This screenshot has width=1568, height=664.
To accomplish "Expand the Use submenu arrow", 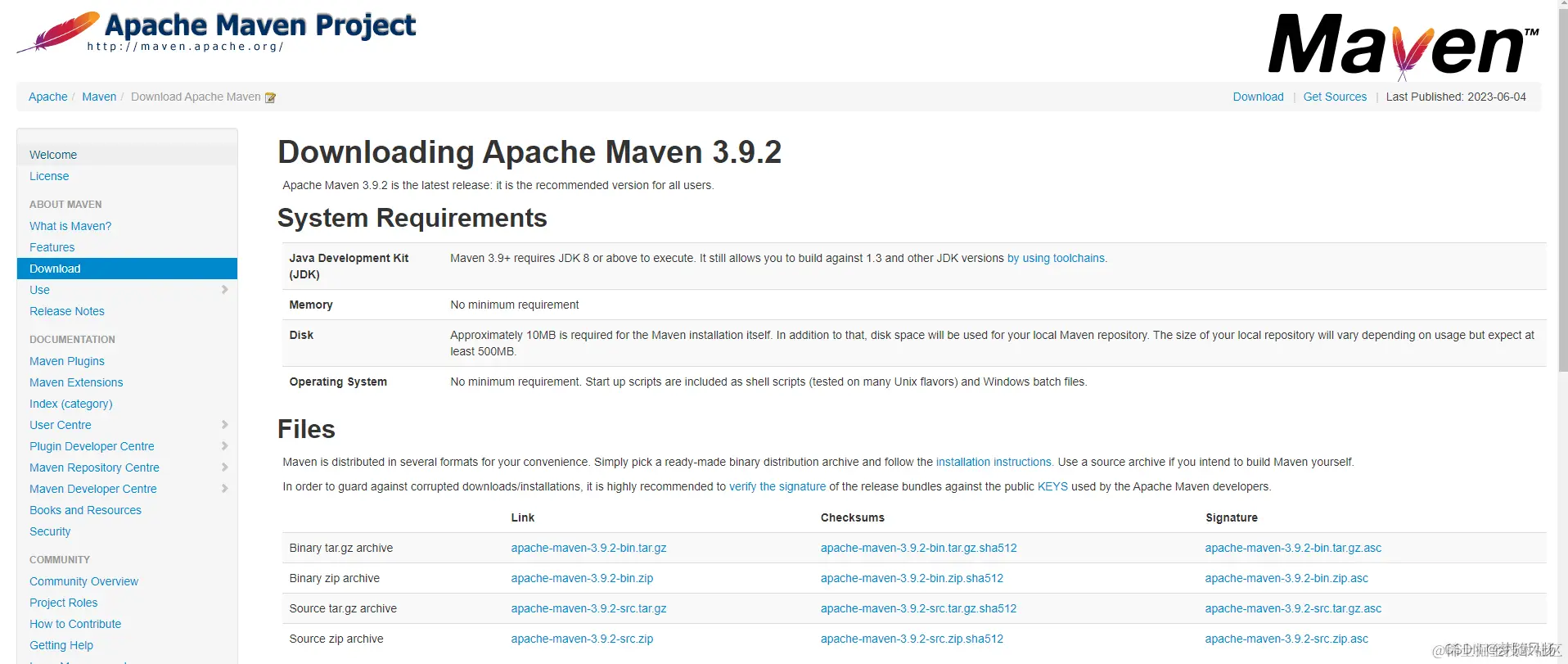I will (224, 290).
